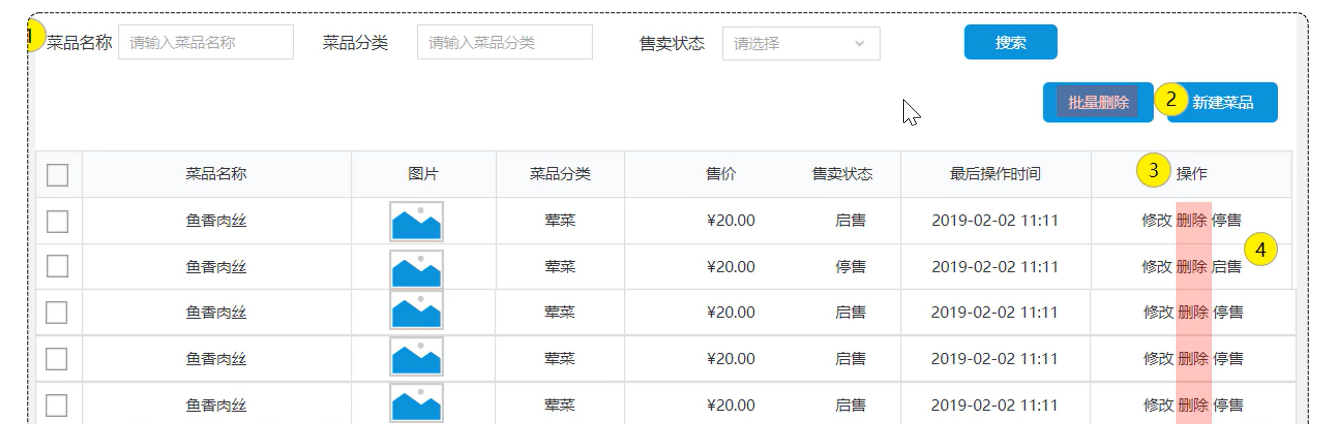Screen dimensions: 1335x424
Task: Toggle the select-all checkbox in table header
Action: 58,175
